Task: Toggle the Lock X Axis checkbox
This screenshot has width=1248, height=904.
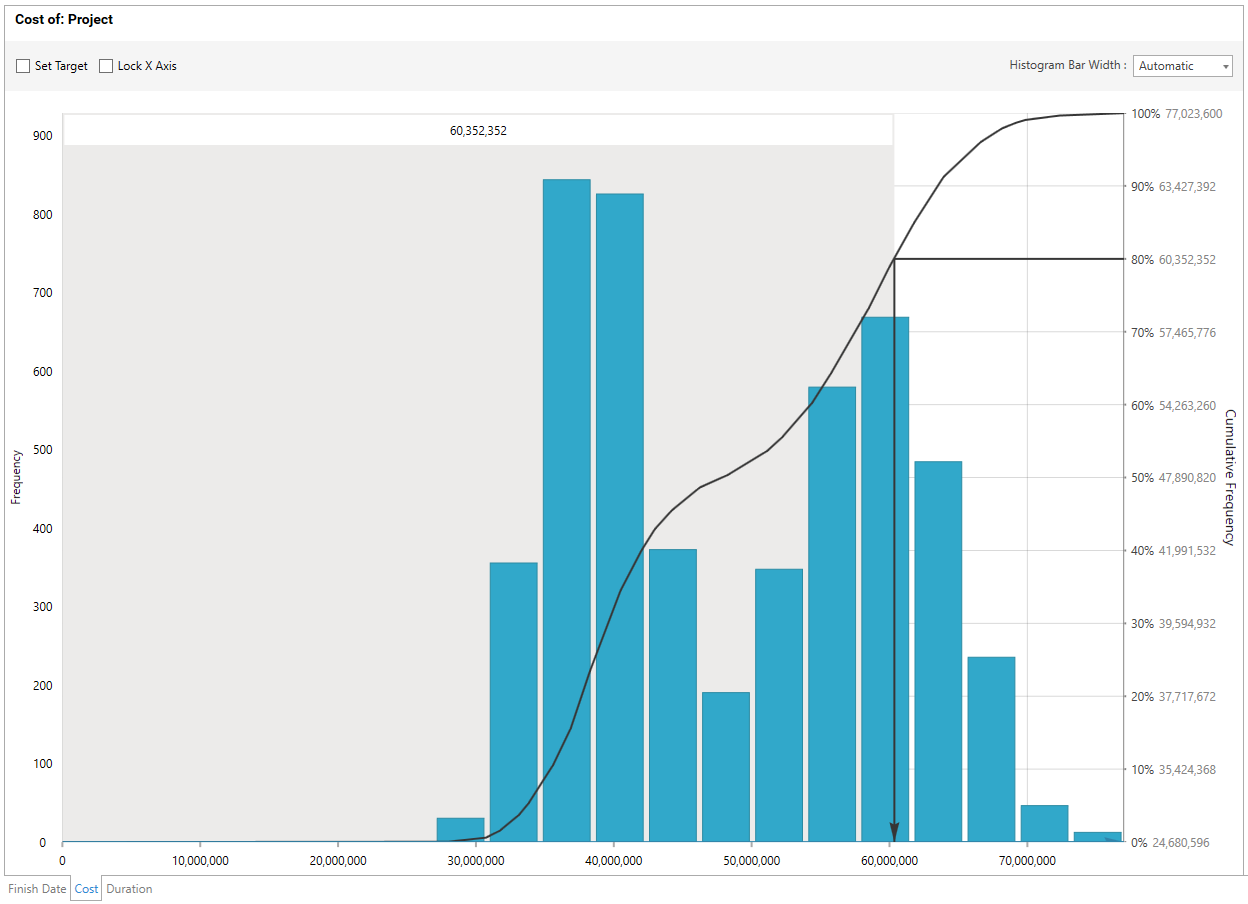Action: [x=106, y=66]
